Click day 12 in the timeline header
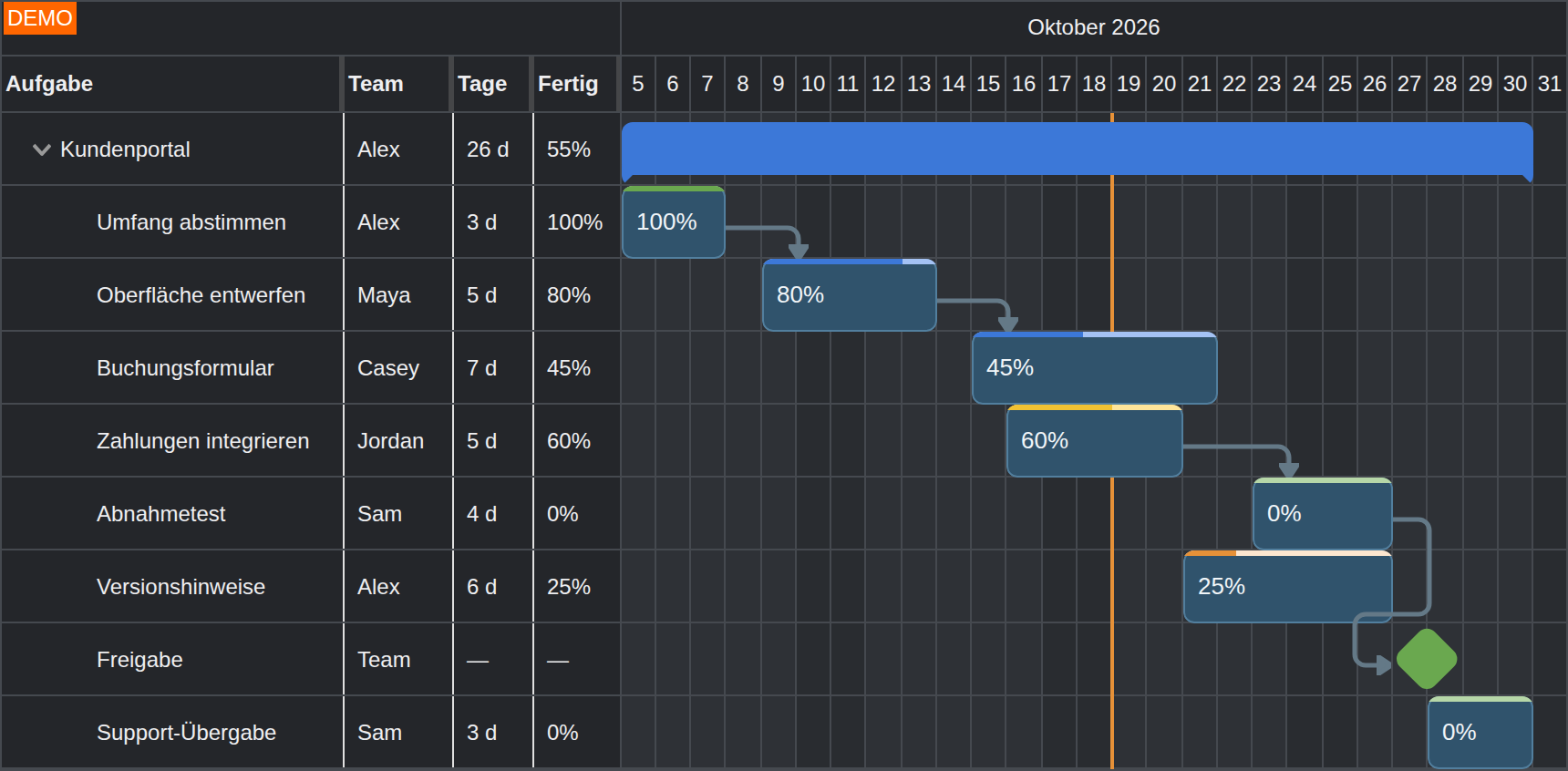 (883, 84)
